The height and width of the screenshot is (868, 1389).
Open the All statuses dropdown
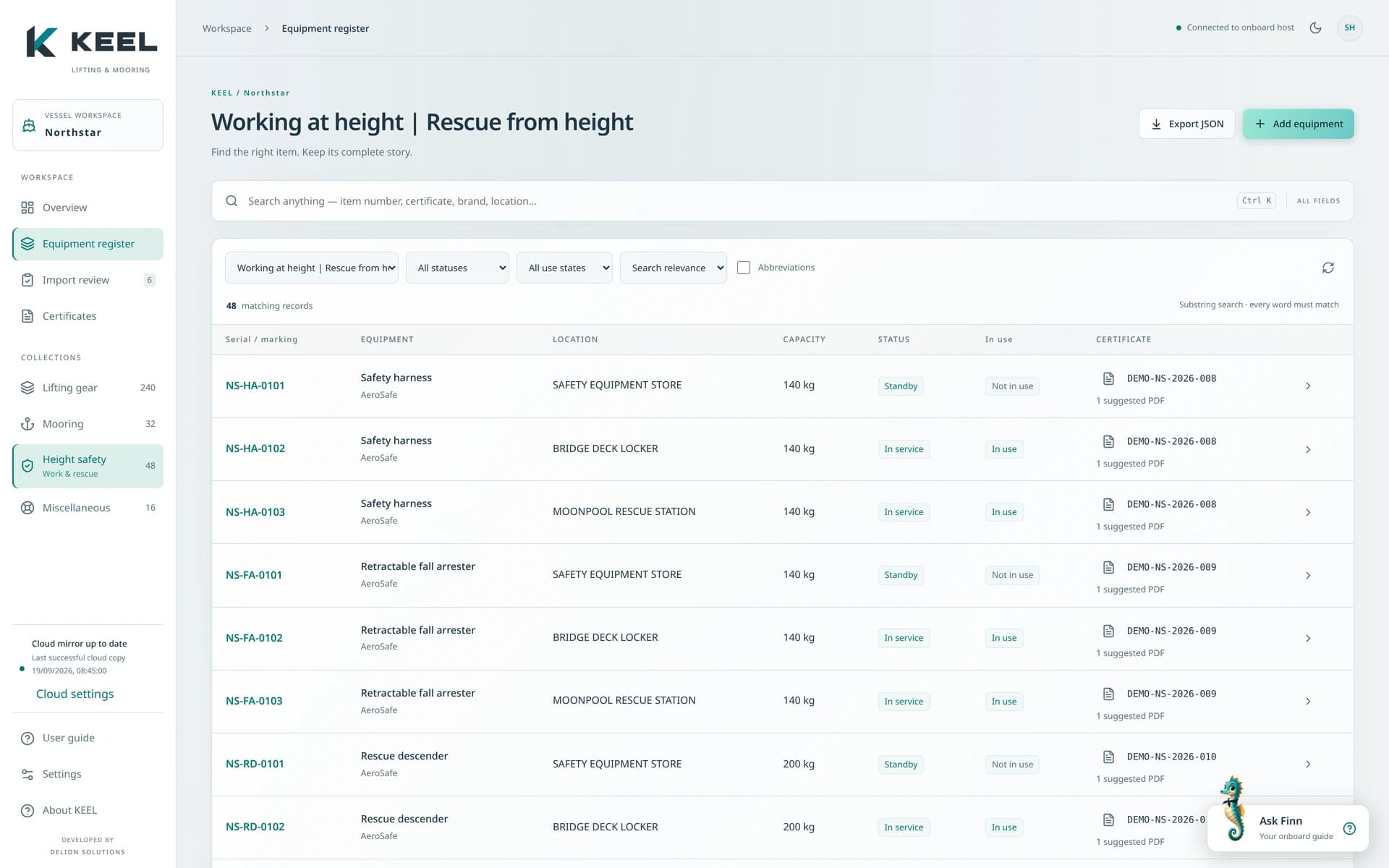coord(457,268)
